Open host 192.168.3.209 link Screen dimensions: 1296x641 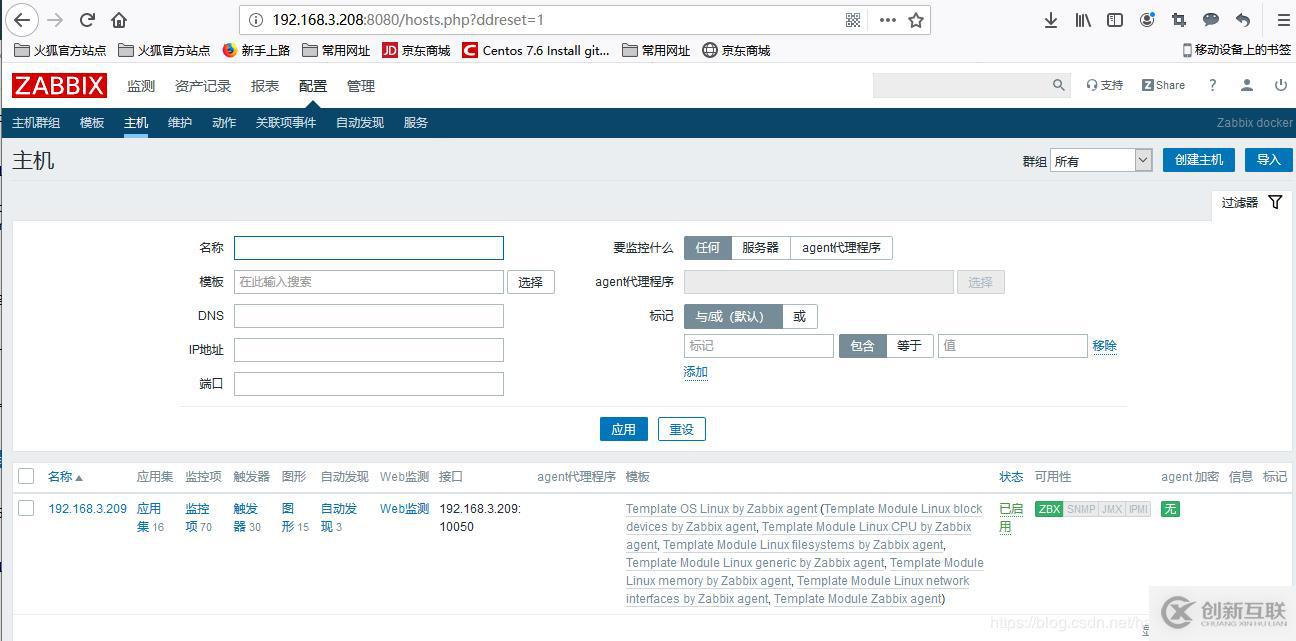tap(88, 509)
